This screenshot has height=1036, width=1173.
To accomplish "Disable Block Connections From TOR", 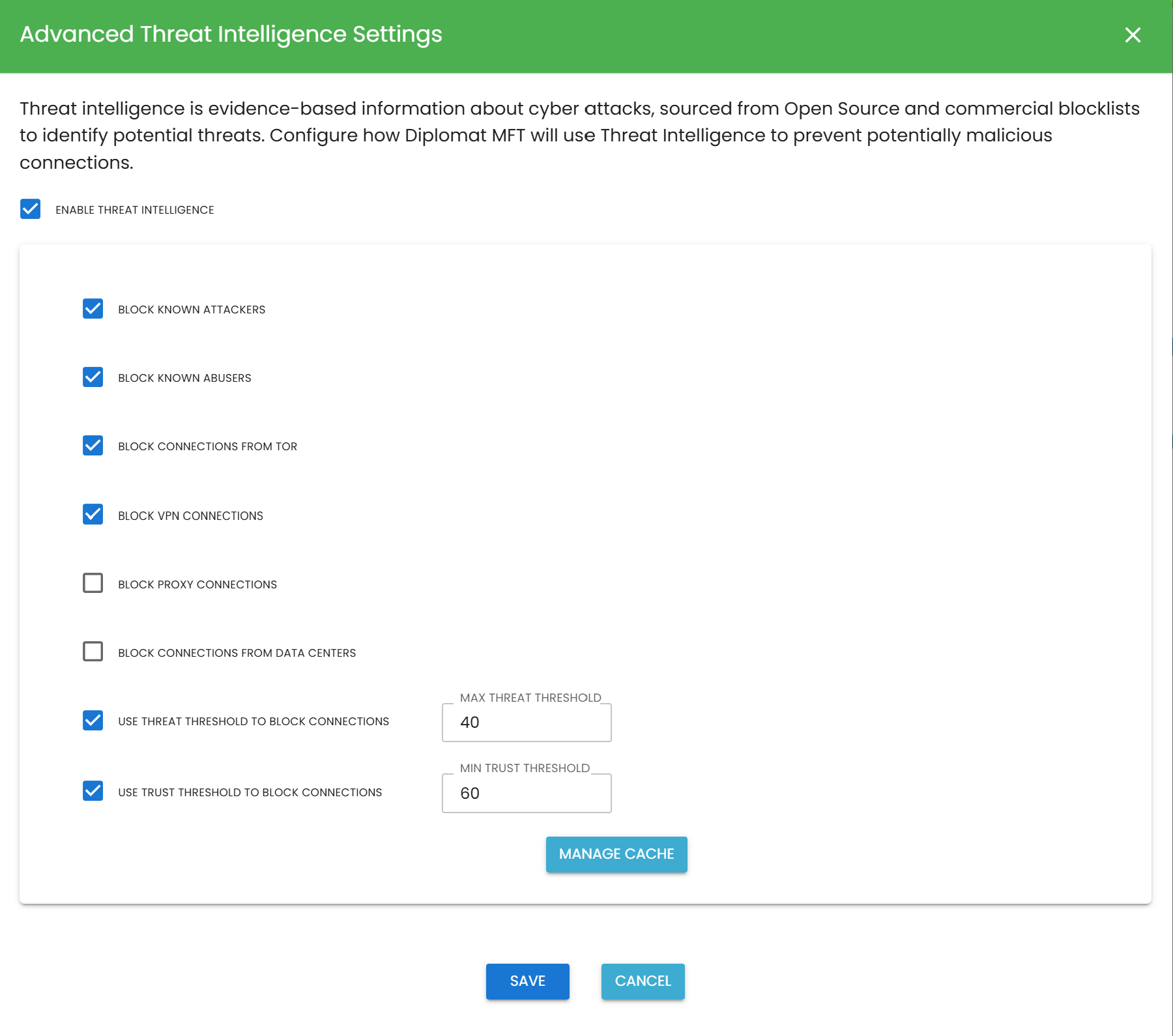I will [x=93, y=446].
